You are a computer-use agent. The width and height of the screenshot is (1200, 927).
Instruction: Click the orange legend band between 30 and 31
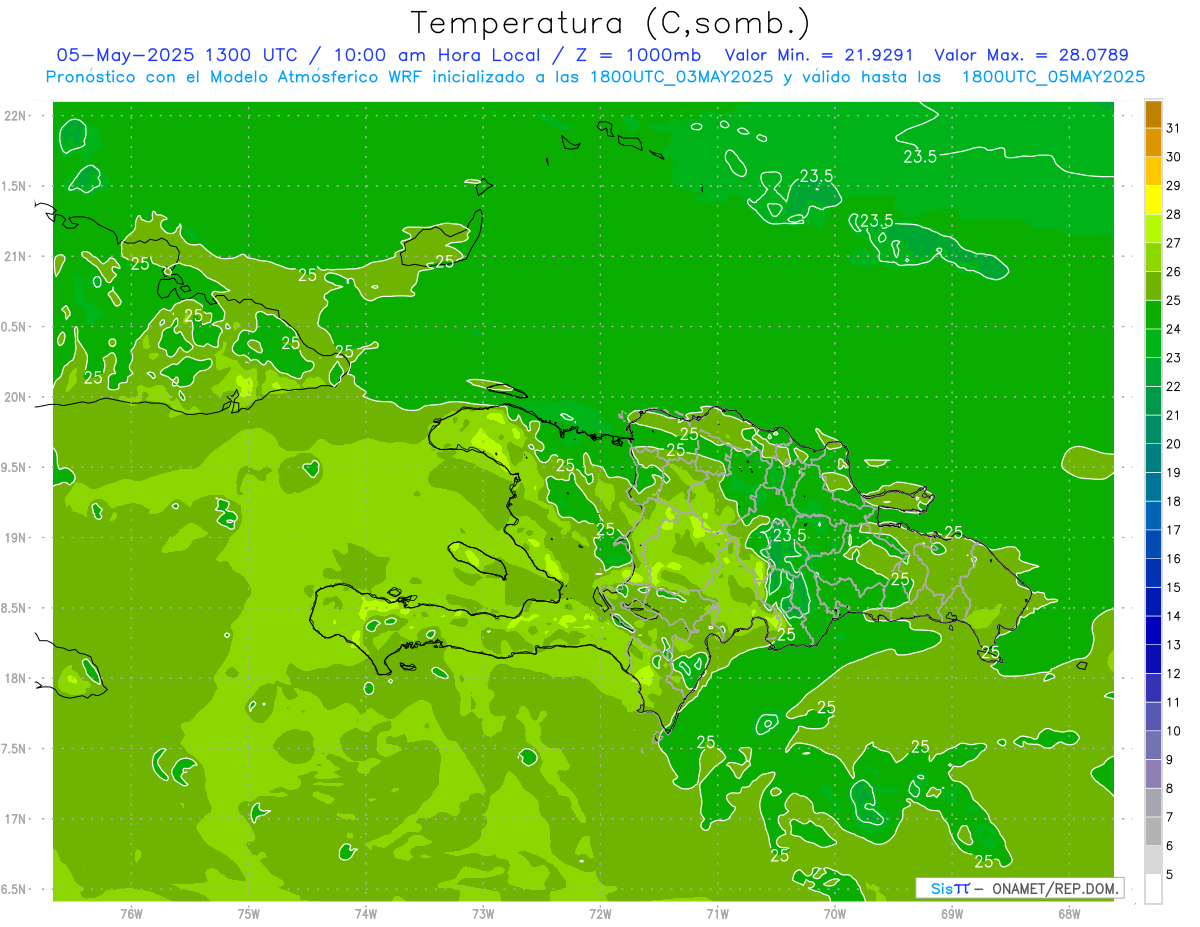pyautogui.click(x=1153, y=142)
